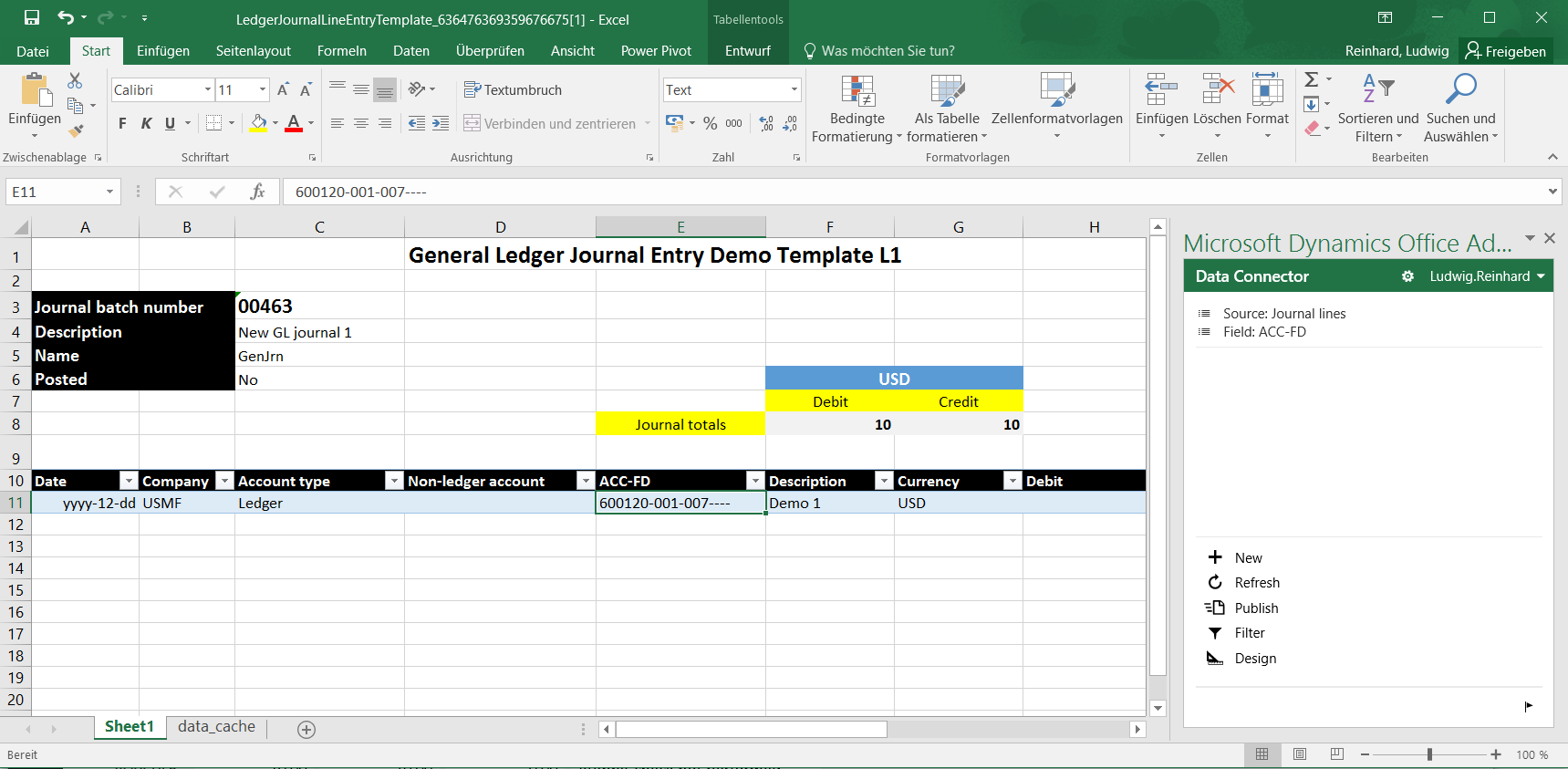Click the Refresh icon in Data Connector
Screen dimensions: 1568x769
(x=1215, y=583)
